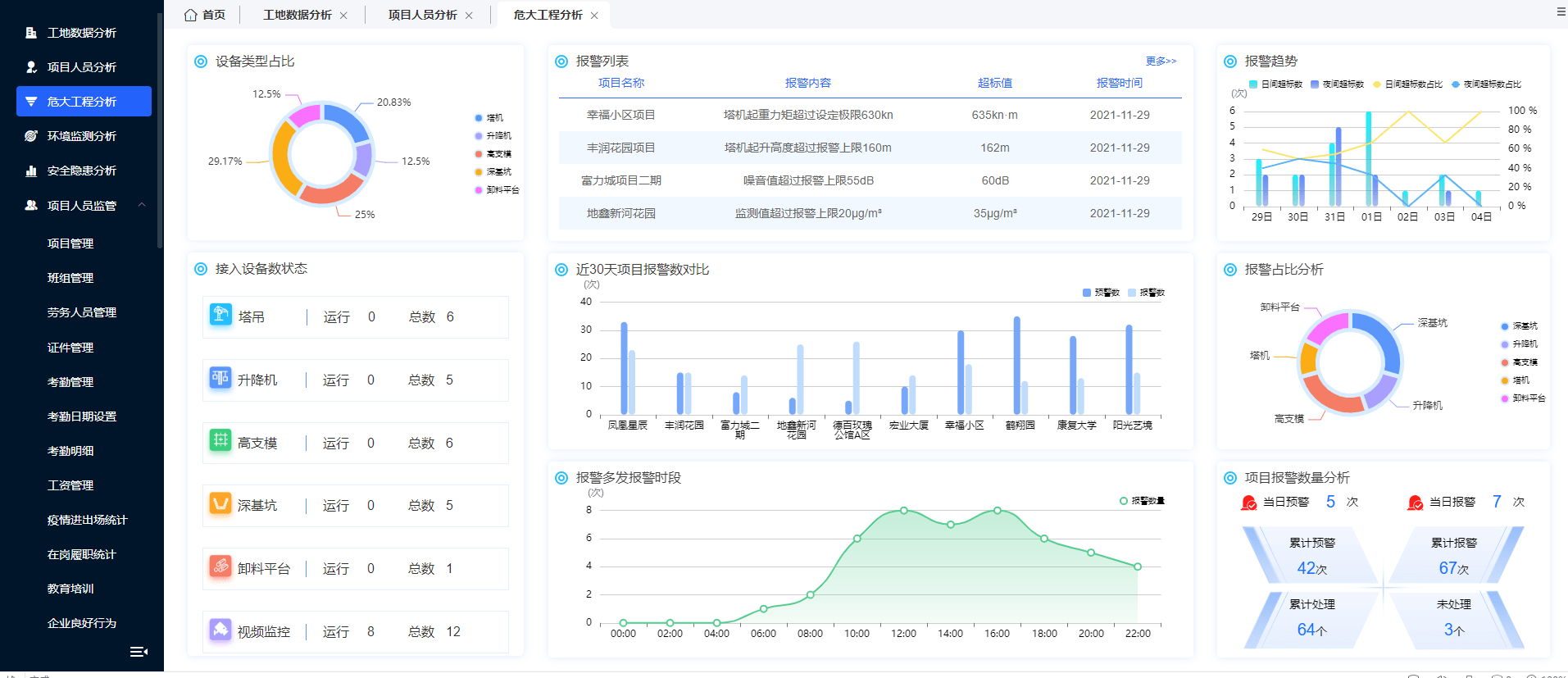
Task: Click the 设备类型占比 panel title icon
Action: click(201, 61)
